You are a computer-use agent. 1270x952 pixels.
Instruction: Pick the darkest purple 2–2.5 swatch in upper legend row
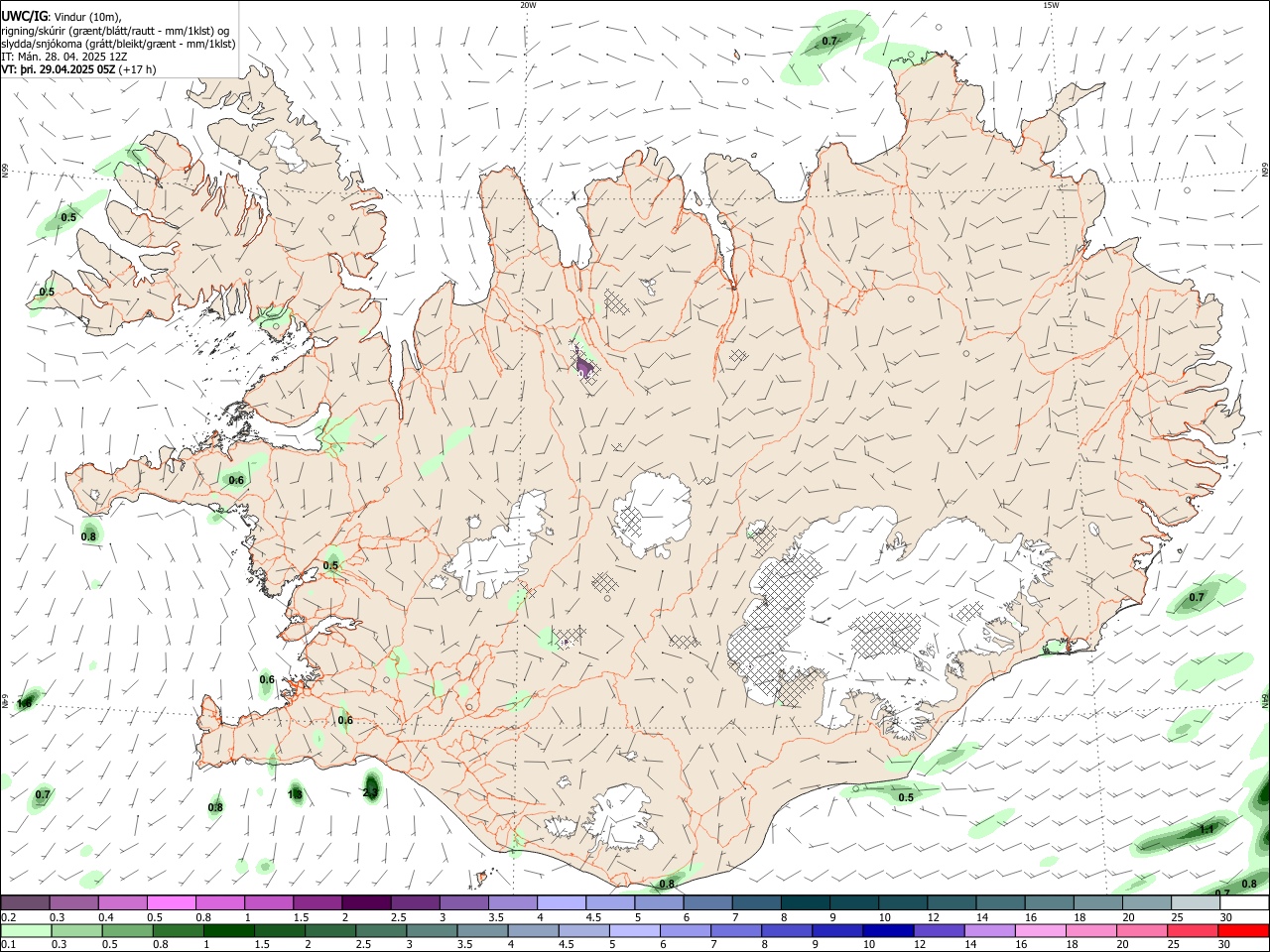(x=366, y=902)
